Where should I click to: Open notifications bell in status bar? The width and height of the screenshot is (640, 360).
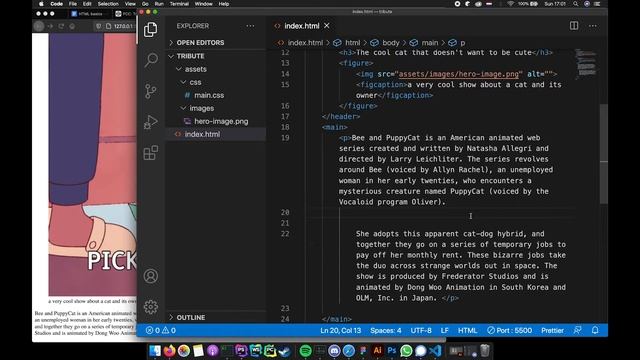pos(595,330)
